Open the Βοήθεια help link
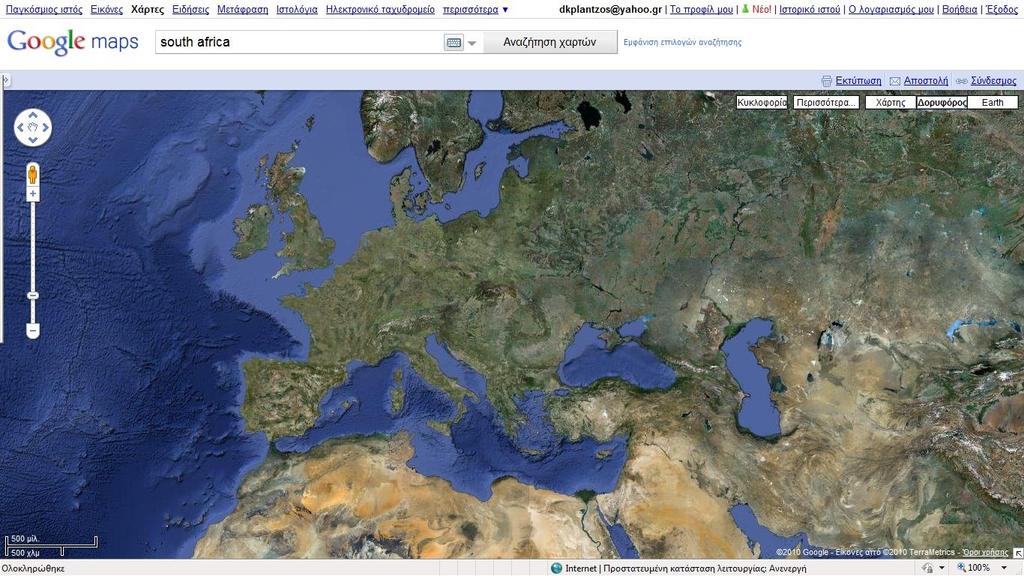This screenshot has width=1024, height=576. tap(960, 10)
